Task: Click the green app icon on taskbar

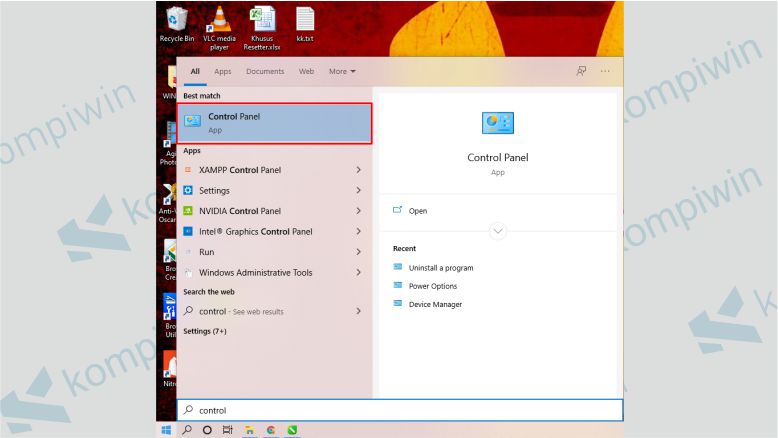Action: pos(292,430)
